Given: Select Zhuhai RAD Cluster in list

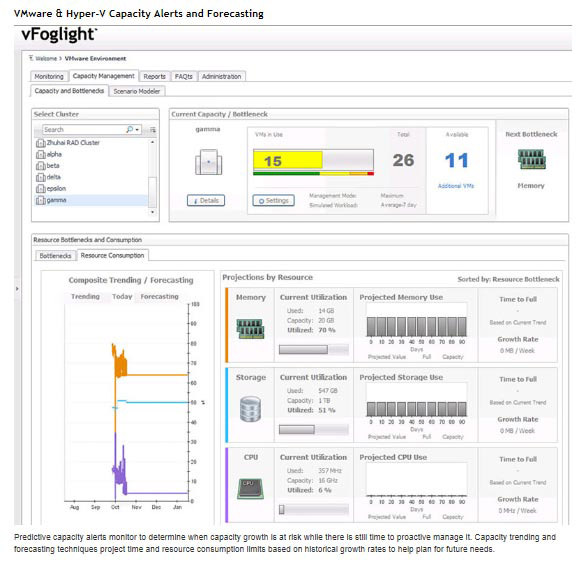Looking at the screenshot, I should click(73, 143).
